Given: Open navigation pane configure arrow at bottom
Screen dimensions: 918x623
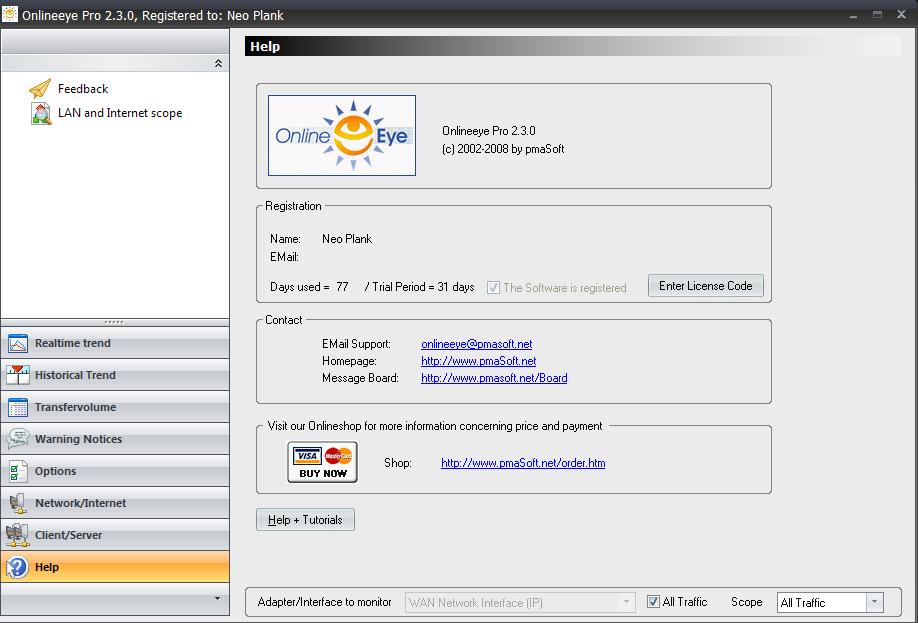Looking at the screenshot, I should (217, 598).
